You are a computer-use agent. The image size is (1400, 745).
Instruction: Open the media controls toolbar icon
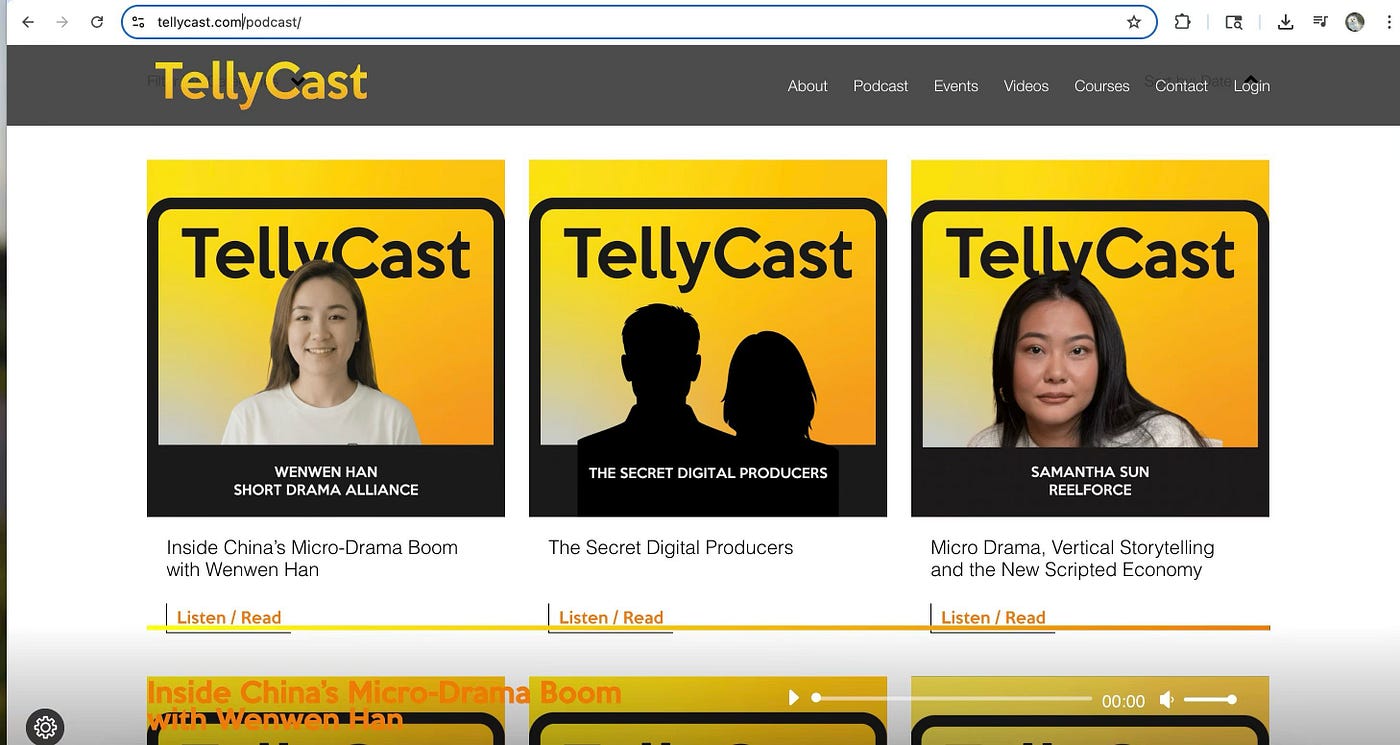click(1320, 22)
